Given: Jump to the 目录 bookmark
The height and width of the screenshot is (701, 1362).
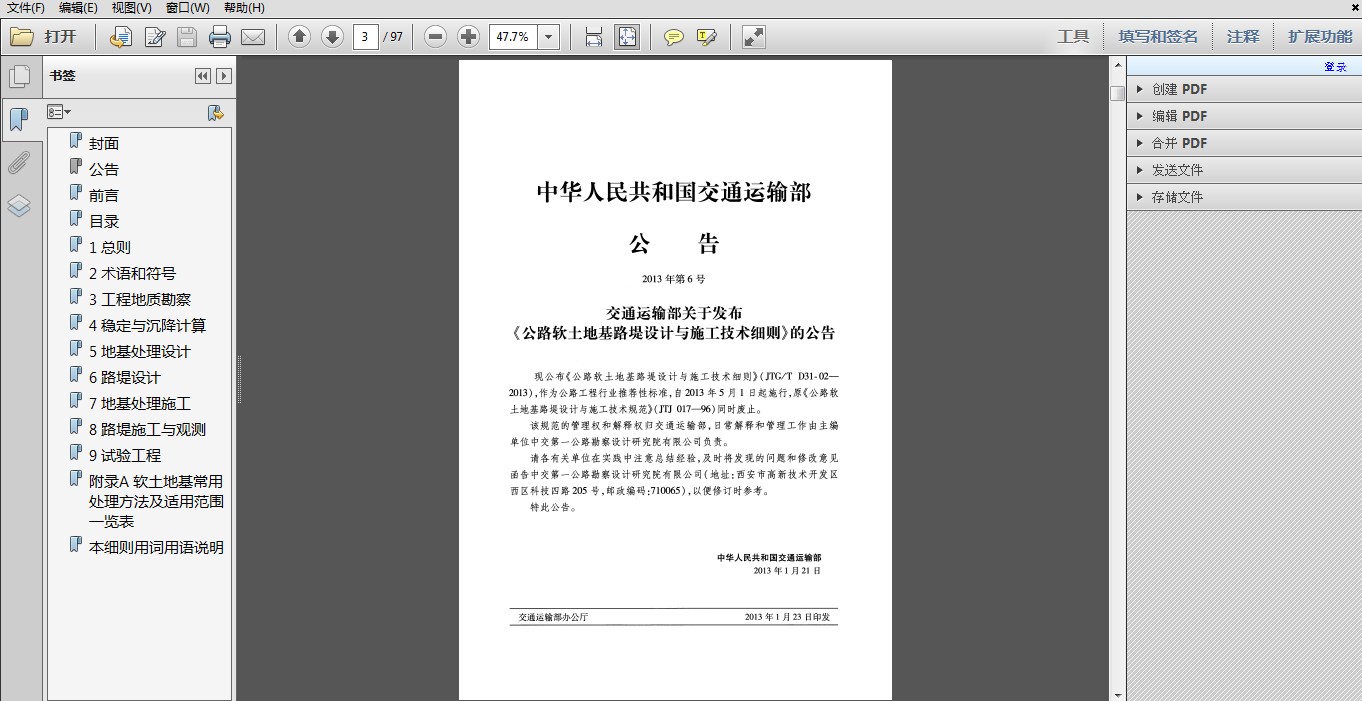Looking at the screenshot, I should tap(103, 221).
